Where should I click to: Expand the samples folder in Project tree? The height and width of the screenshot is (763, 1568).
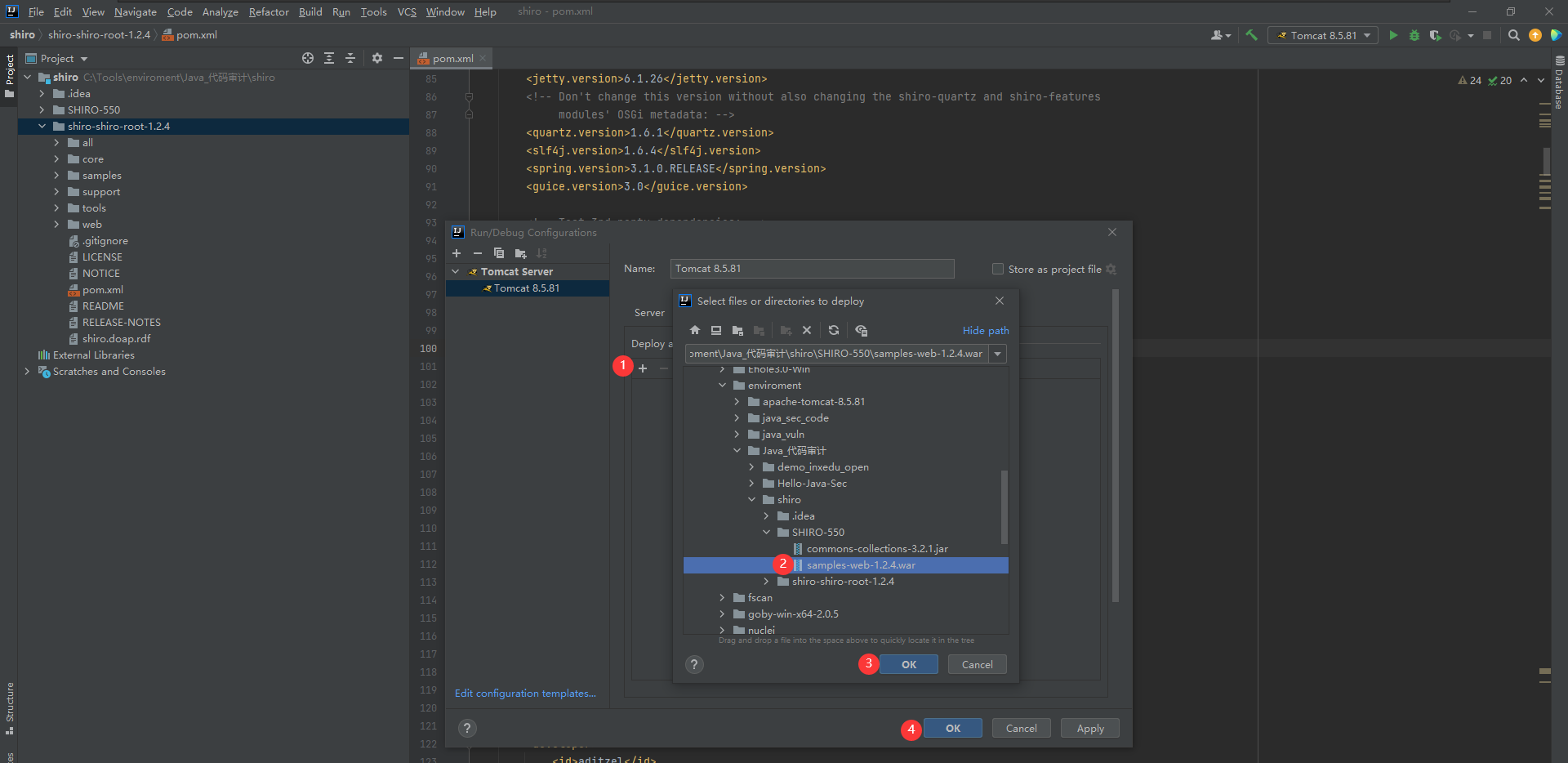pyautogui.click(x=56, y=176)
